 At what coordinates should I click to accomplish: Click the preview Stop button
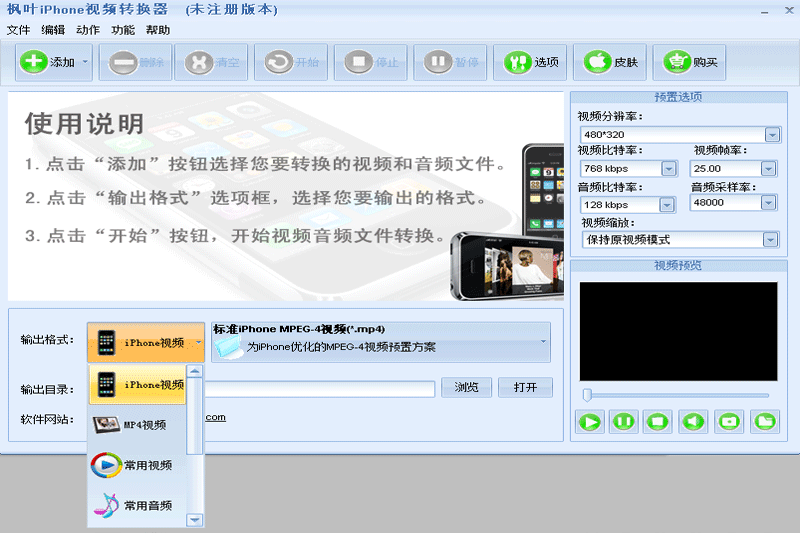coord(658,422)
